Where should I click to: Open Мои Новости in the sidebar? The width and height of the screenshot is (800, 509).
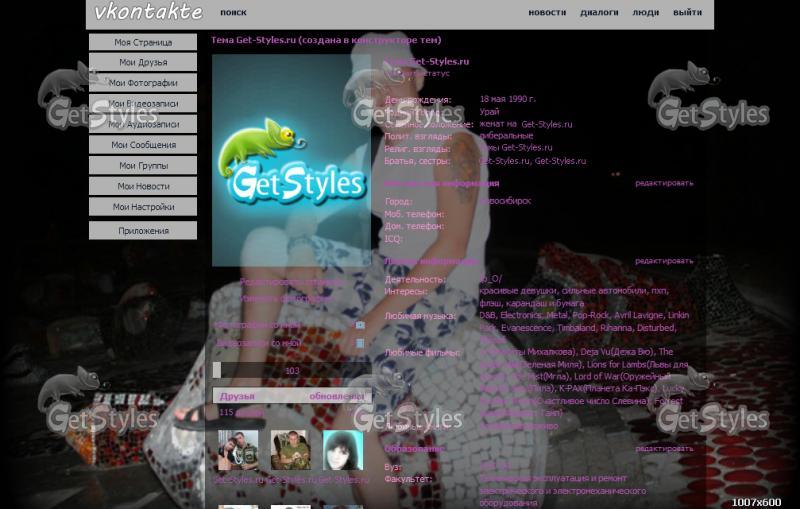tap(143, 186)
